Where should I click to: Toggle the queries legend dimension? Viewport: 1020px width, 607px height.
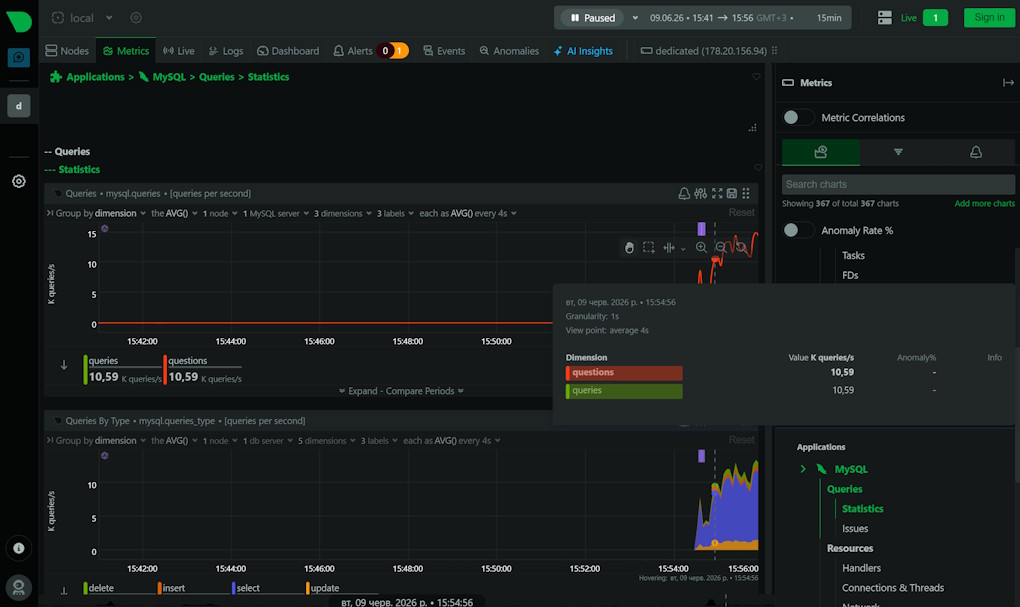[x=122, y=370]
